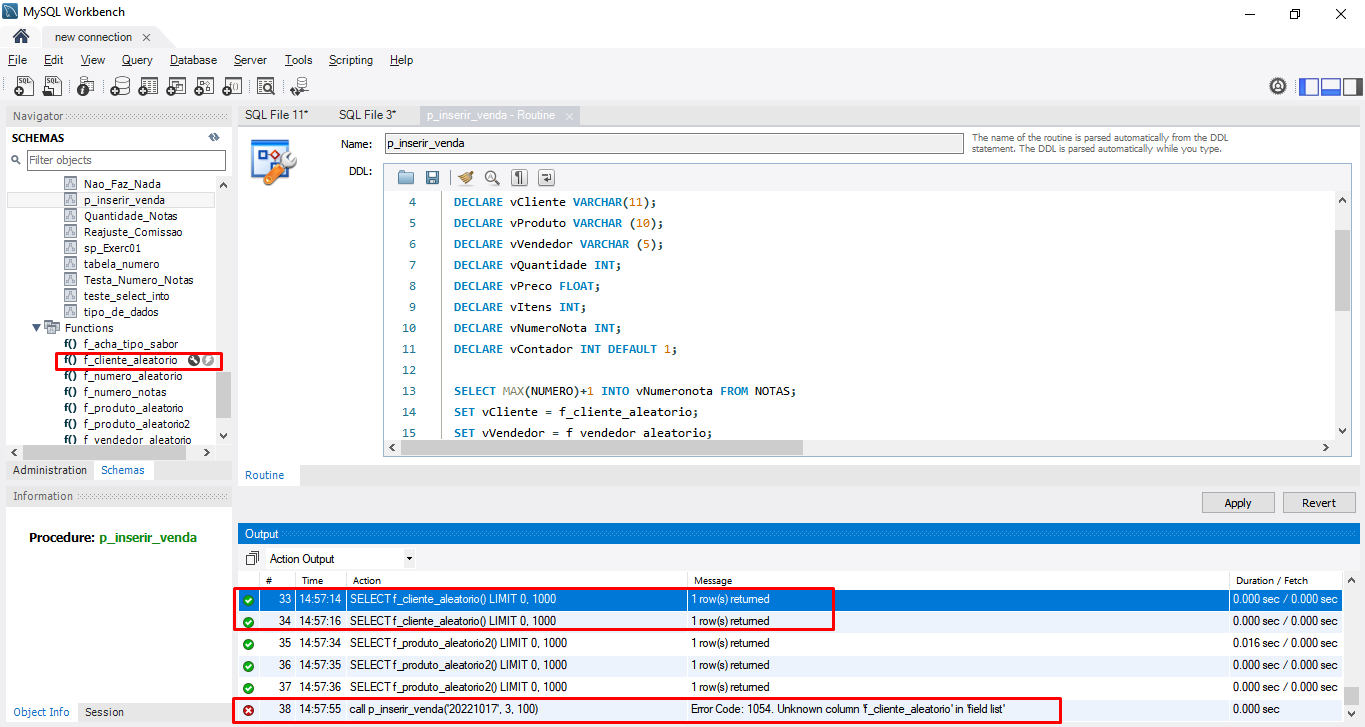Image resolution: width=1365 pixels, height=727 pixels.
Task: Sort output by the Duration / Fetch column
Action: [1285, 580]
